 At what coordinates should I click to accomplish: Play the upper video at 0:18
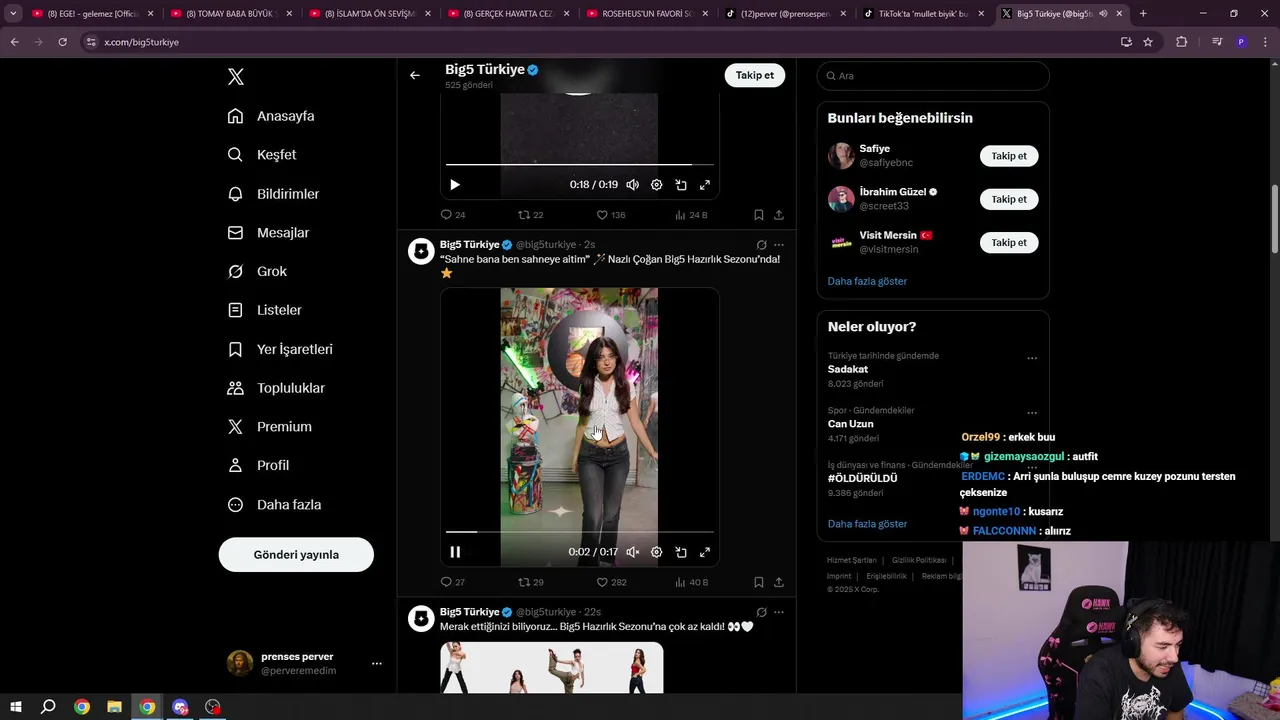[455, 185]
